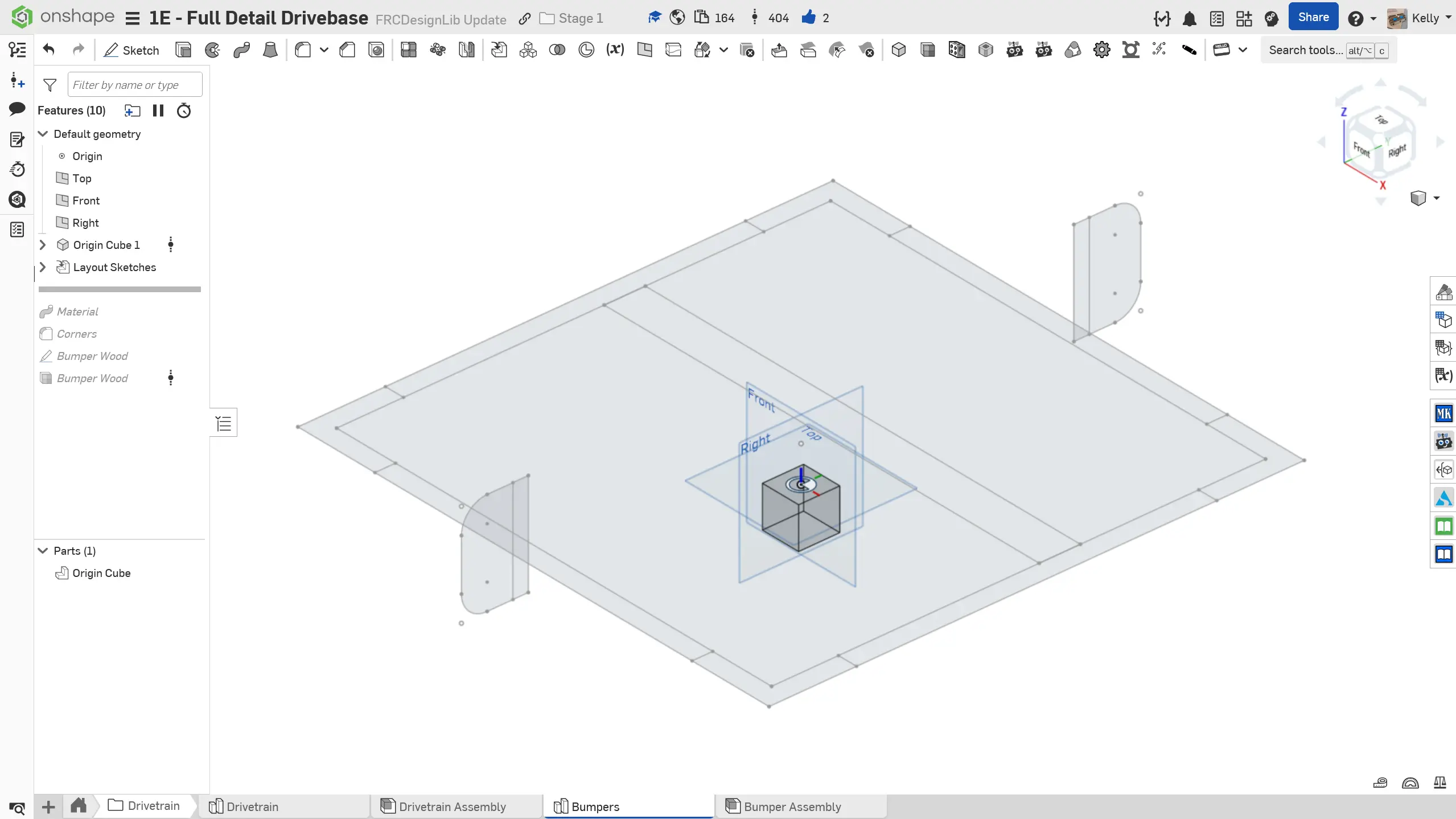
Task: Toggle regeneration timer icon in Features header
Action: [184, 110]
